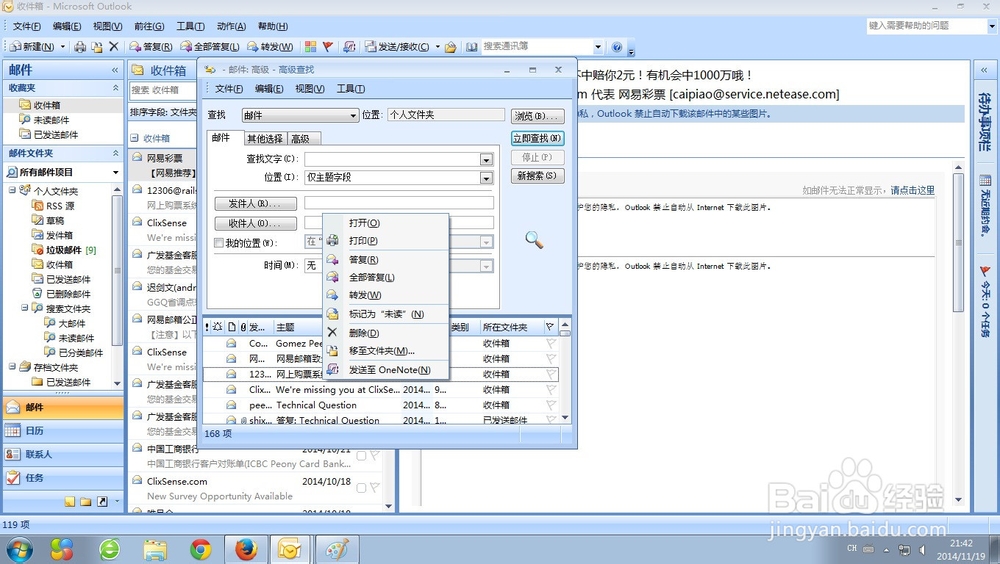Click the notes icon in navigation bottom
Viewport: 1000px width, 564px height.
point(69,502)
